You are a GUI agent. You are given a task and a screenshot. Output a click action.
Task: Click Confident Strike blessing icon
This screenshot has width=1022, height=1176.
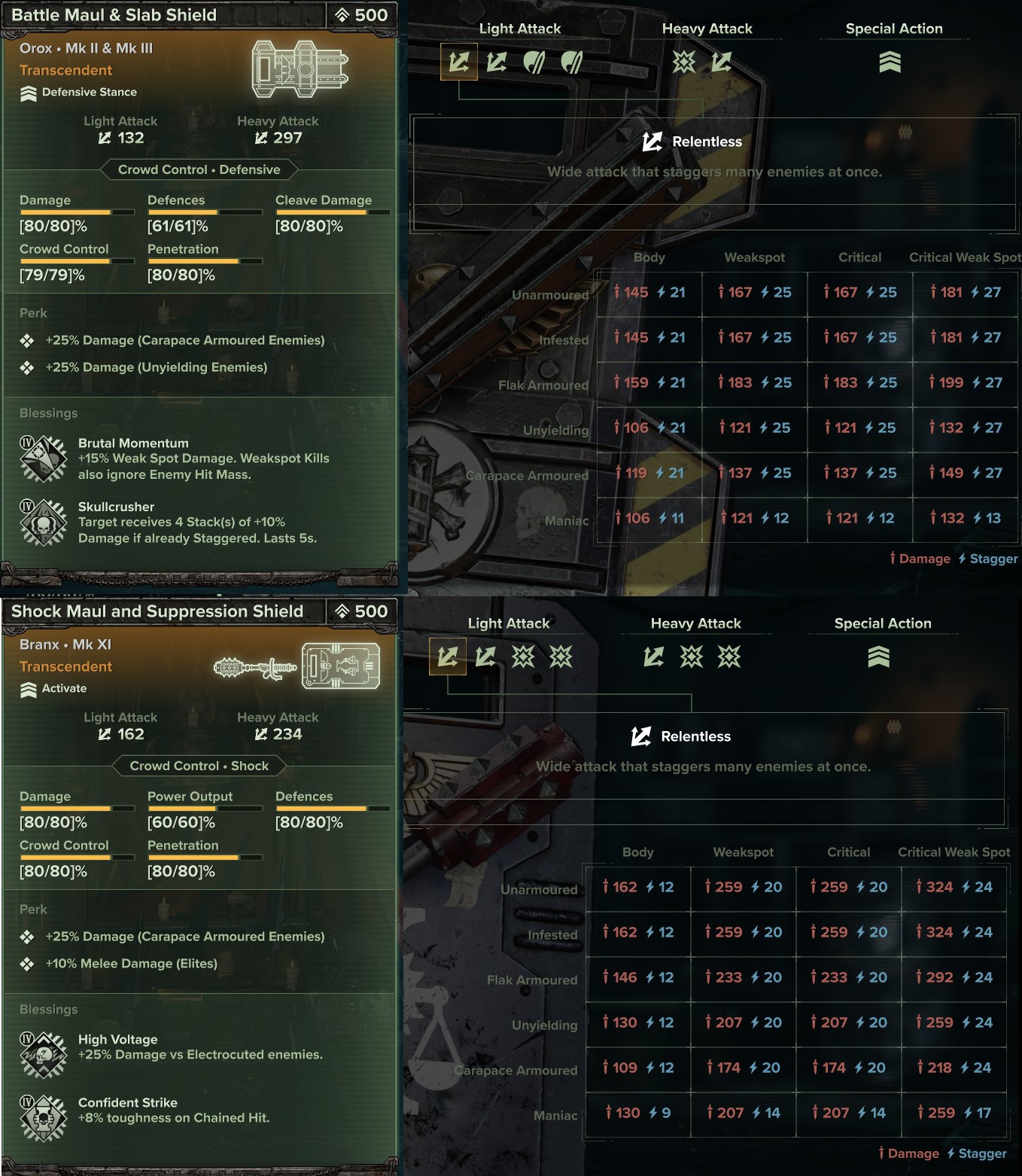(43, 1118)
